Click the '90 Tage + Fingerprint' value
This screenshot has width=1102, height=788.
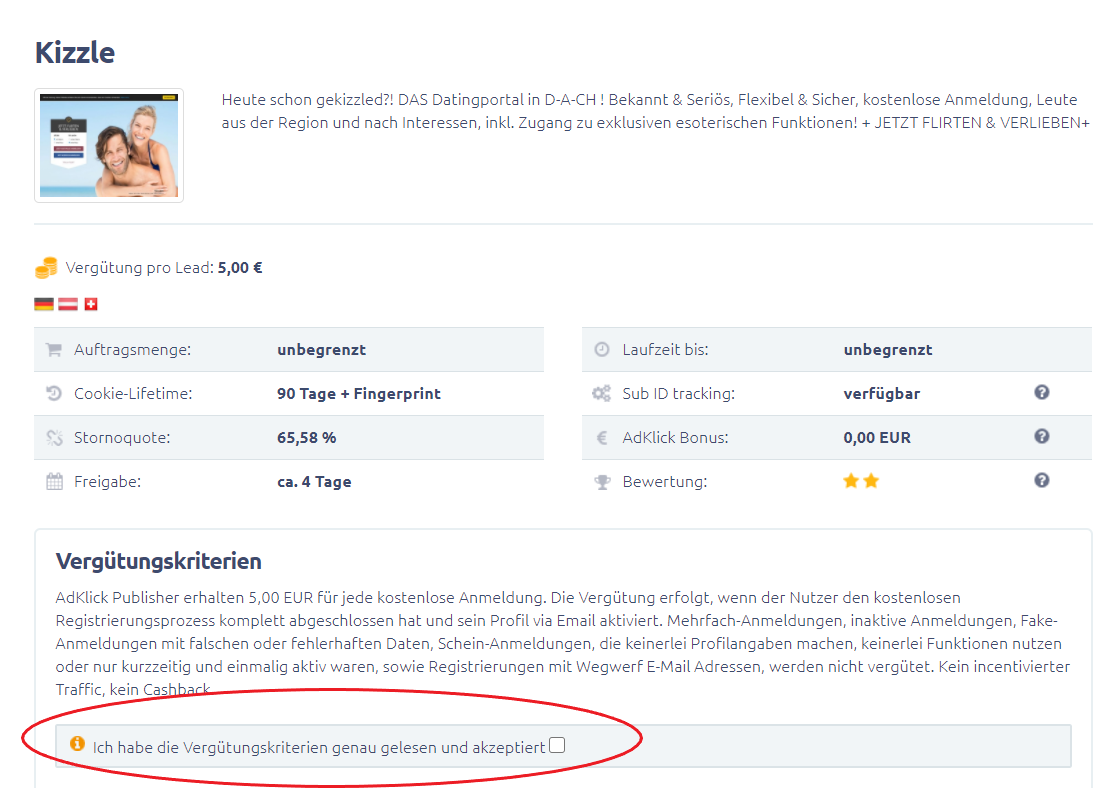point(358,394)
